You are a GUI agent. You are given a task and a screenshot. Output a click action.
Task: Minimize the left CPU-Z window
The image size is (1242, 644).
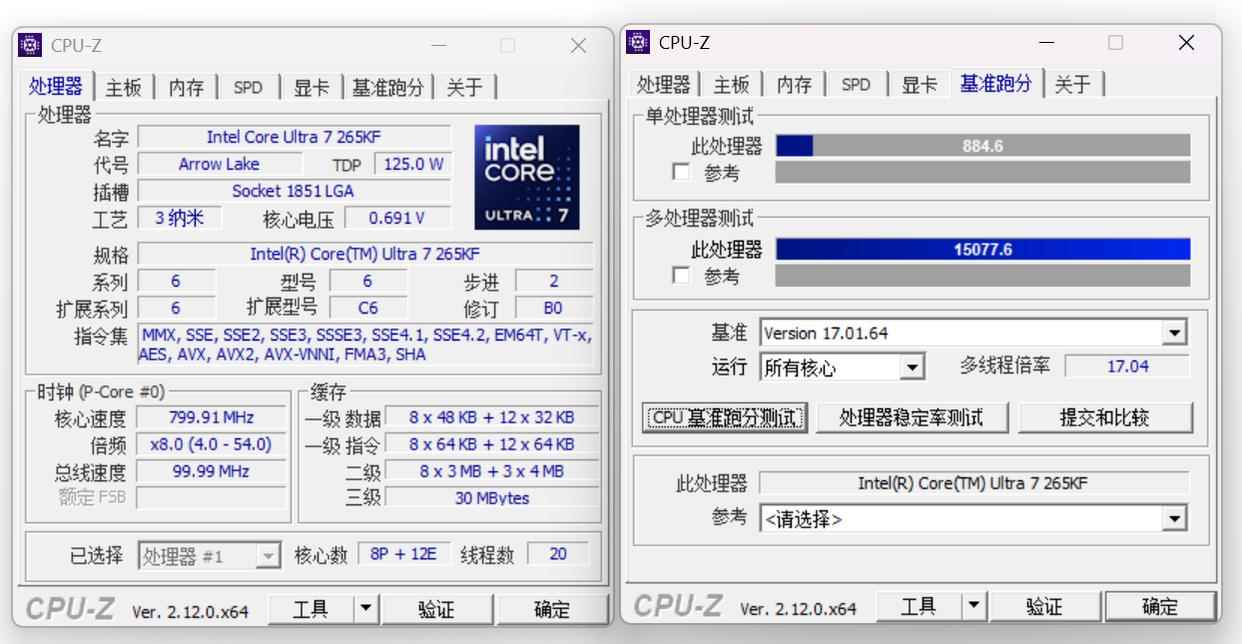[439, 46]
